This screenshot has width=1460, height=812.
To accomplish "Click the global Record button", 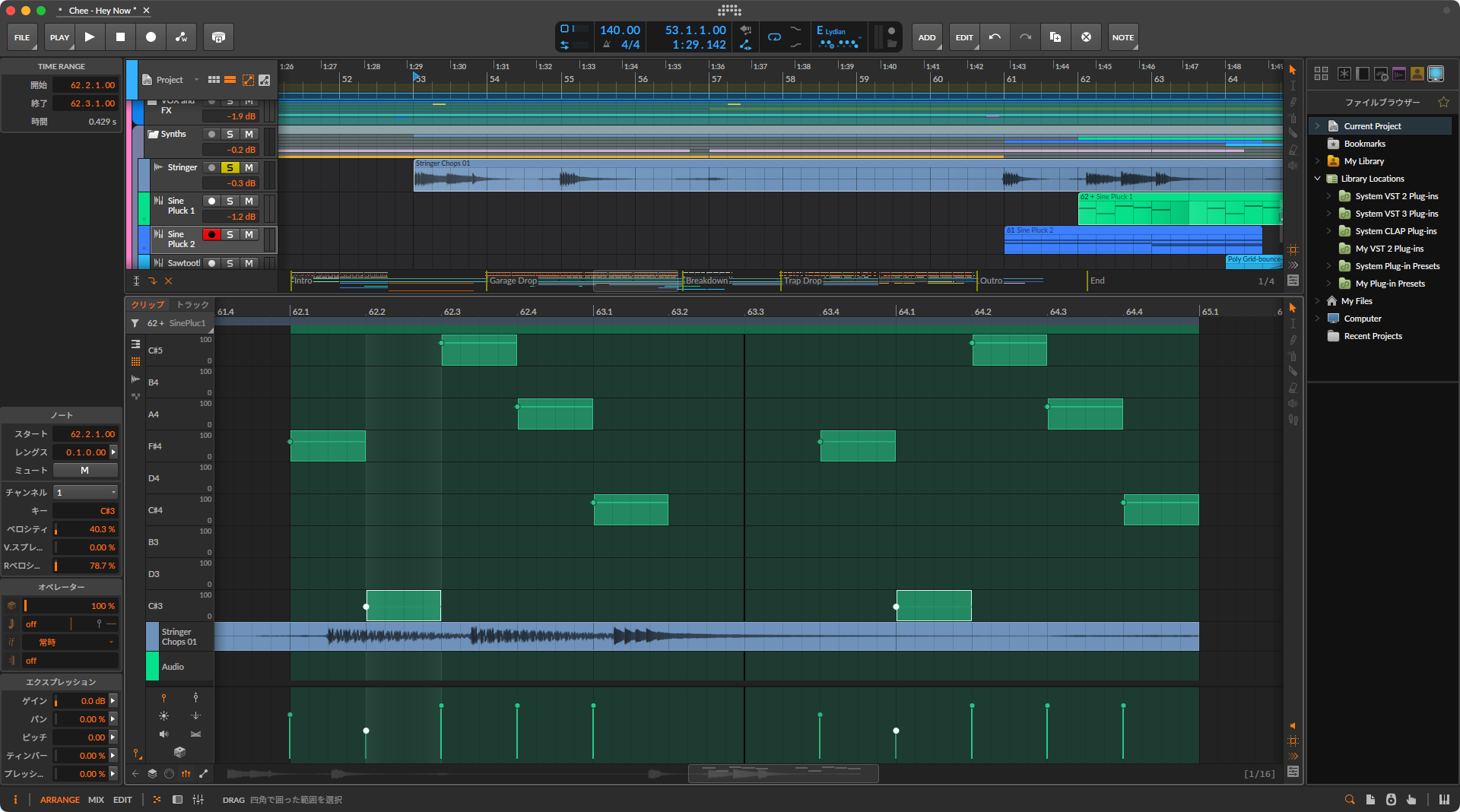I will (x=151, y=37).
